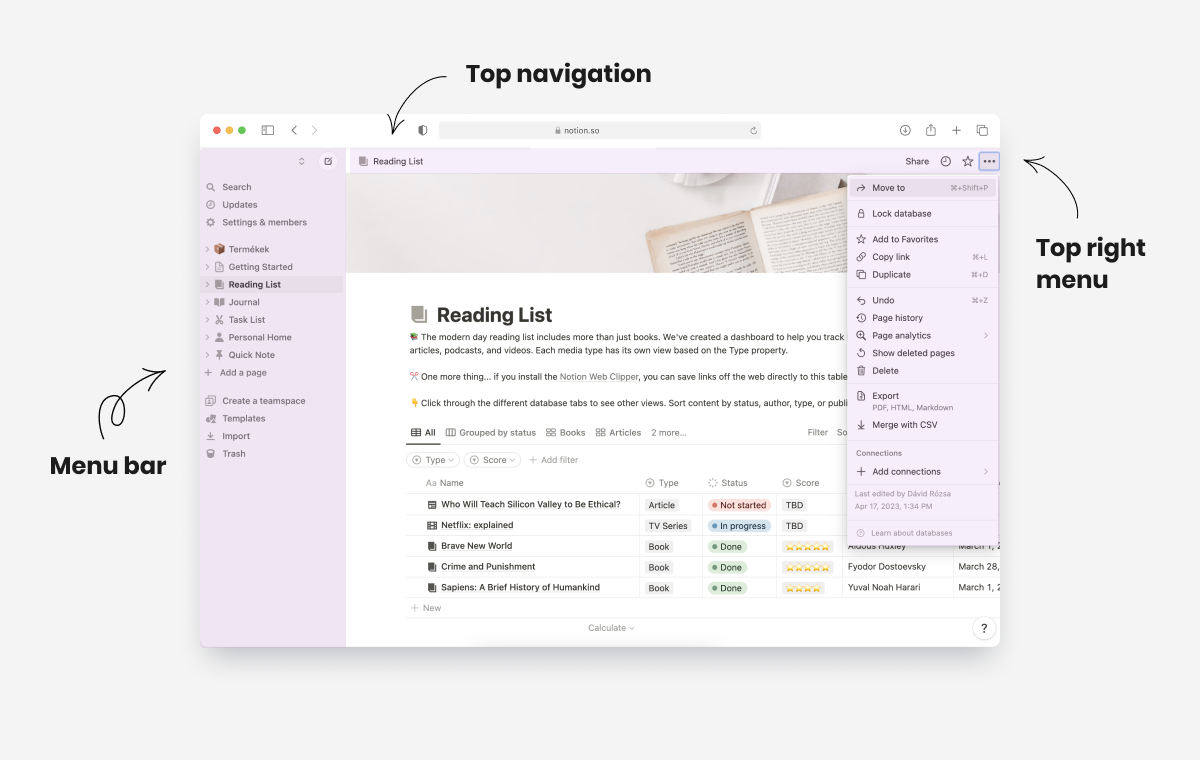
Task: Expand the Task List page tree
Action: tap(208, 320)
